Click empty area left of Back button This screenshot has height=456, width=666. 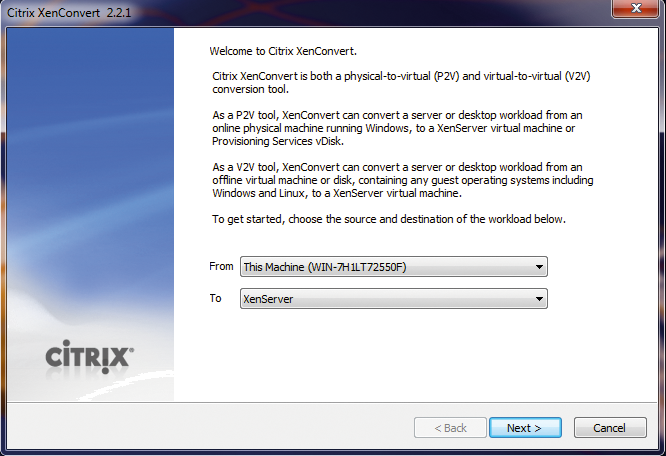[250, 428]
